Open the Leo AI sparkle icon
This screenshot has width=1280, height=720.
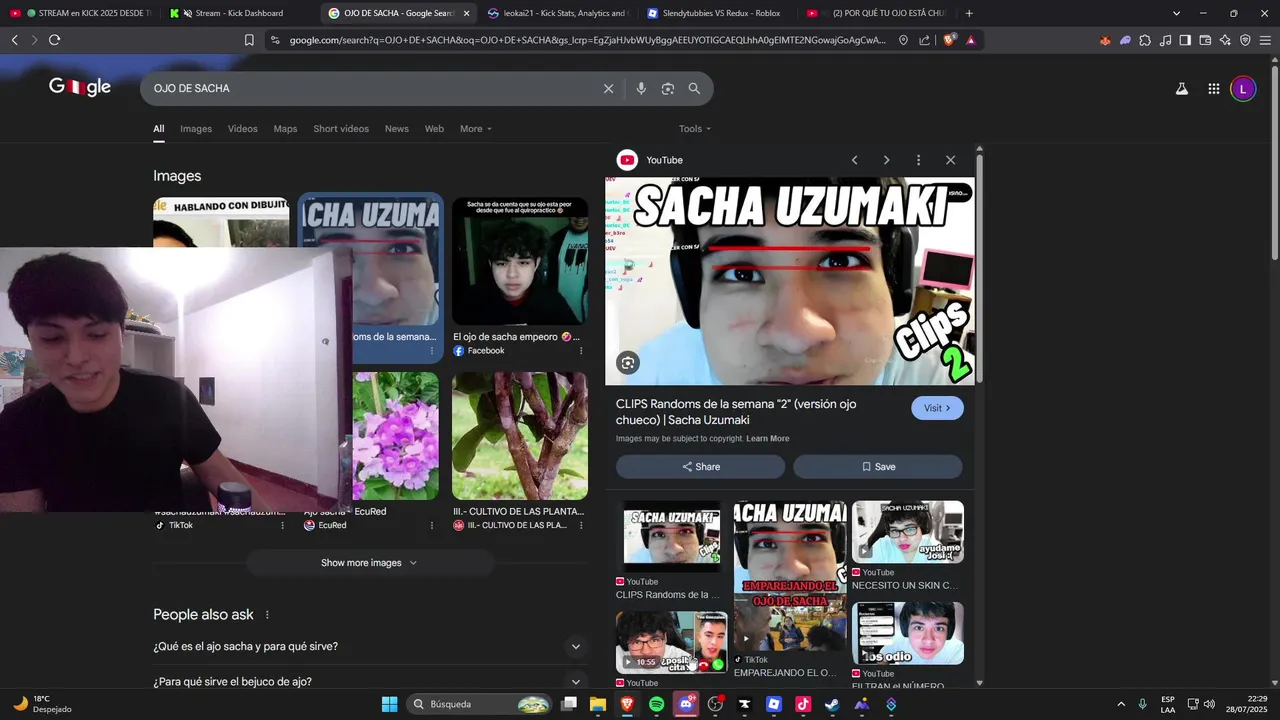pyautogui.click(x=1225, y=40)
